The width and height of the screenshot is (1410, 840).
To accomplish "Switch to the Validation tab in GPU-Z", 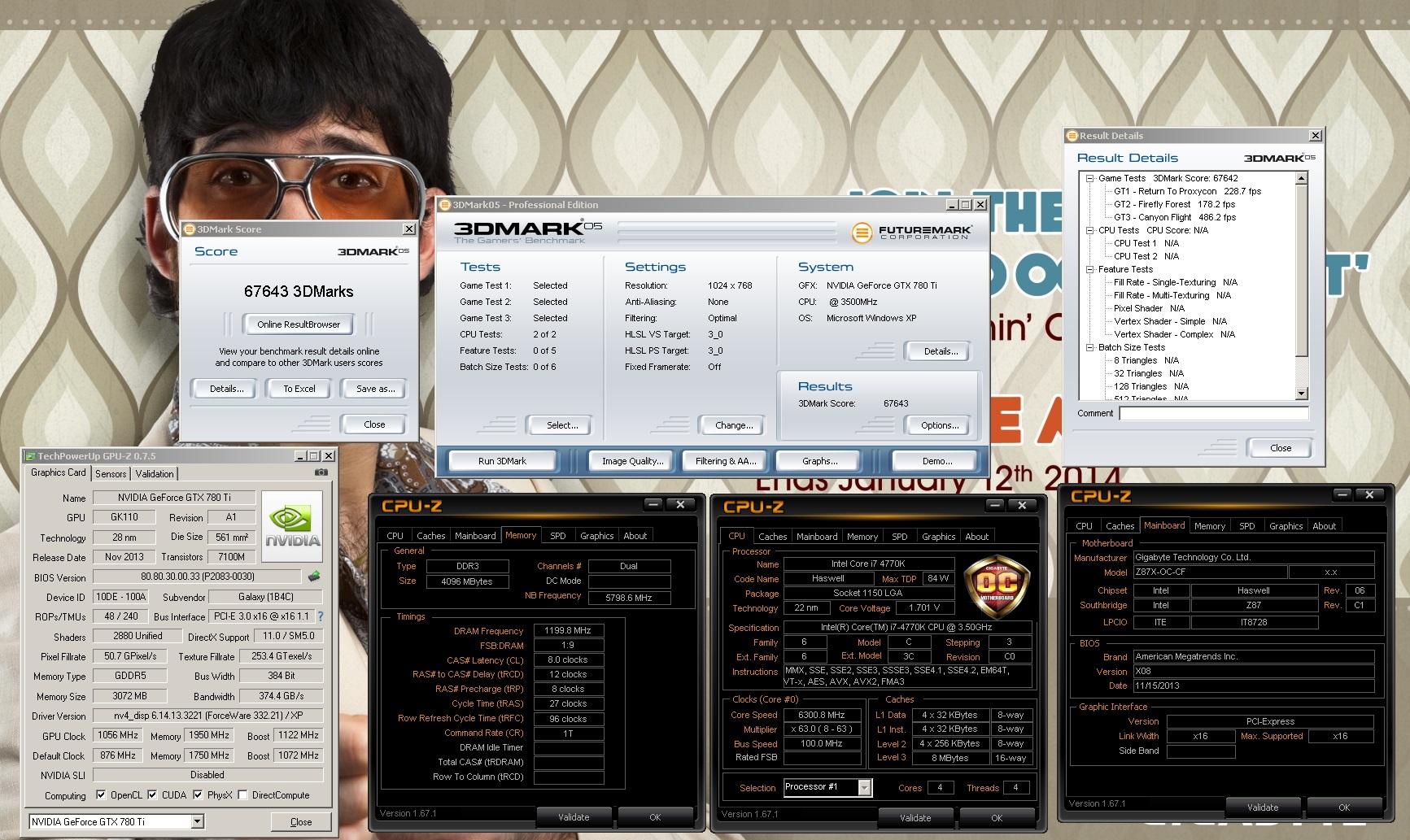I will 155,474.
